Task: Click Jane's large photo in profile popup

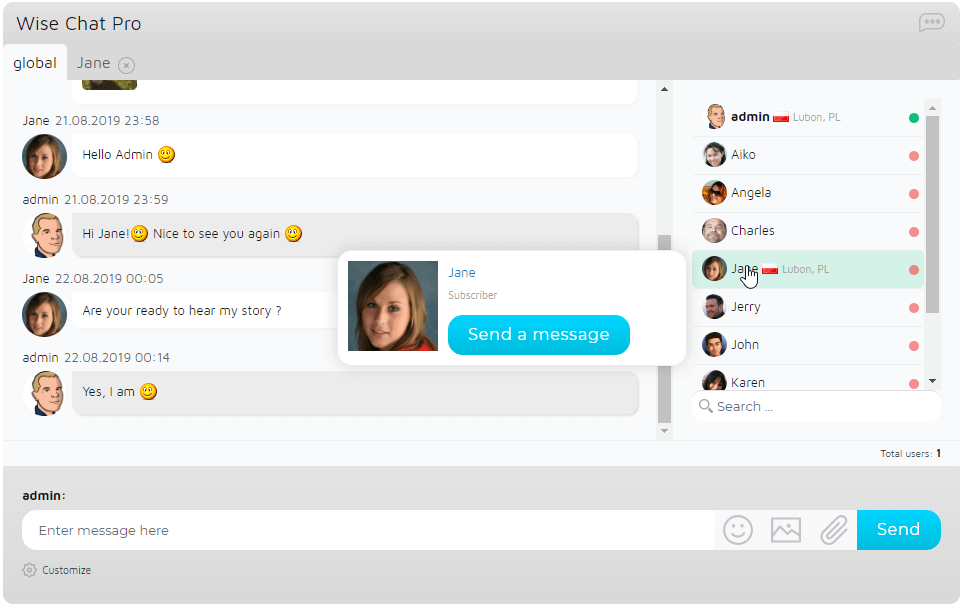Action: 393,306
